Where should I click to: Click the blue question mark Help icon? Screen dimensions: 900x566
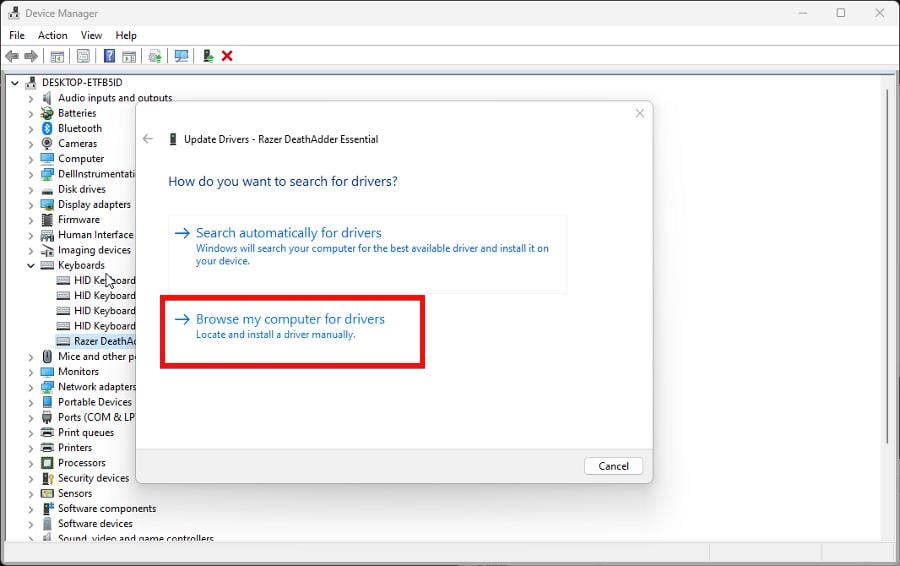(x=109, y=56)
